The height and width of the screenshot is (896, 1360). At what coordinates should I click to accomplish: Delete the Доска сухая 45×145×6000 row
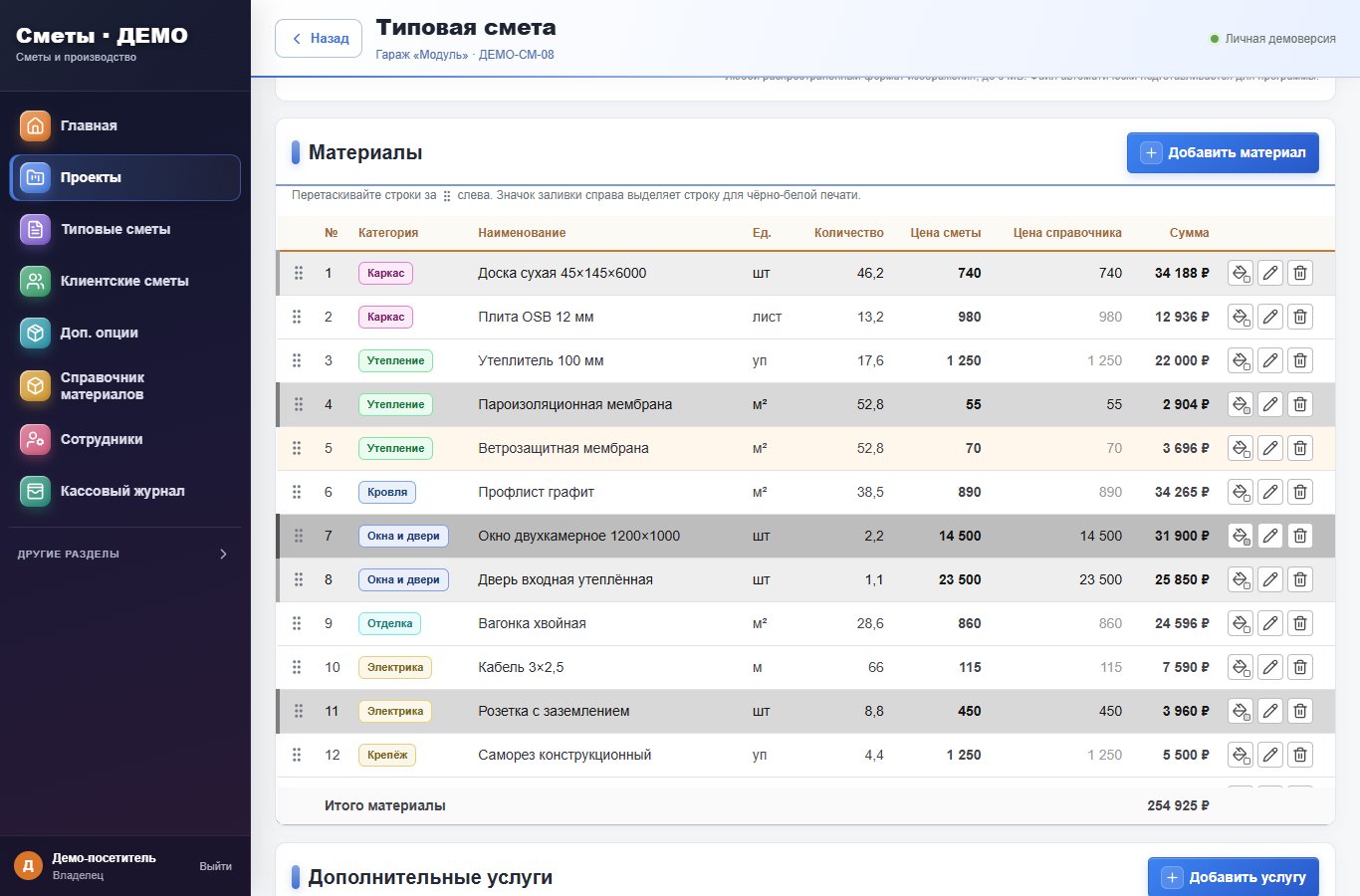pos(1300,273)
